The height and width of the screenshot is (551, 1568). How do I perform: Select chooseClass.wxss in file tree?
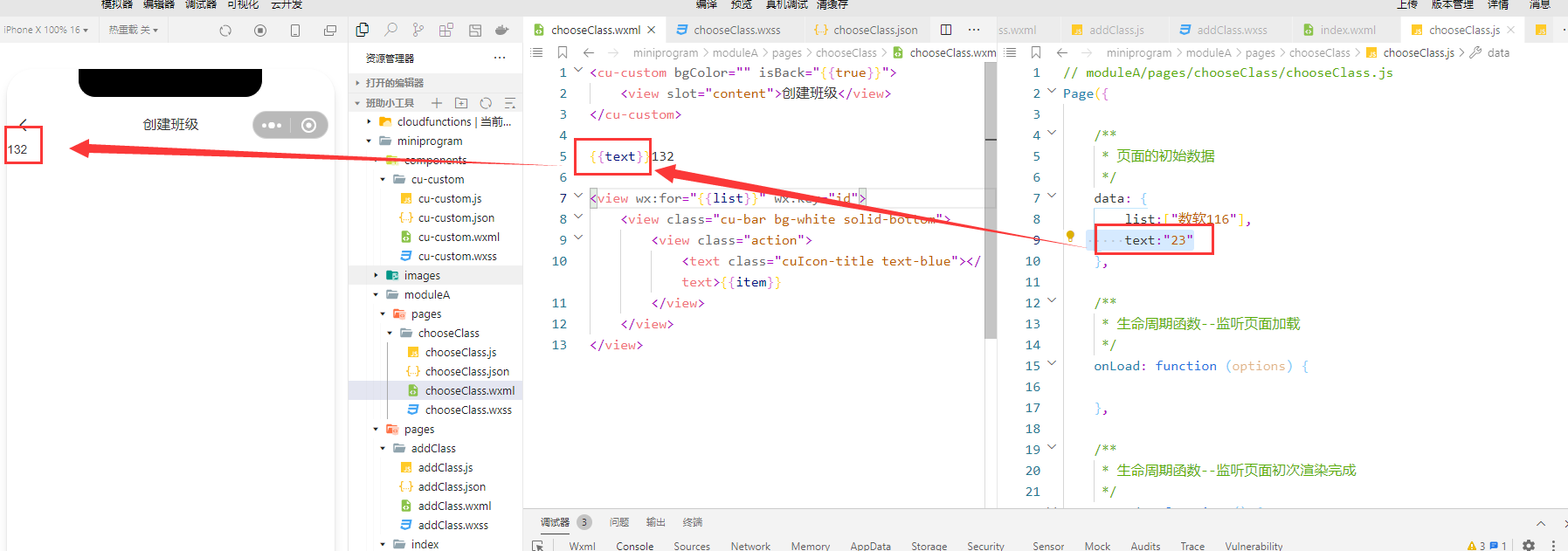click(468, 410)
